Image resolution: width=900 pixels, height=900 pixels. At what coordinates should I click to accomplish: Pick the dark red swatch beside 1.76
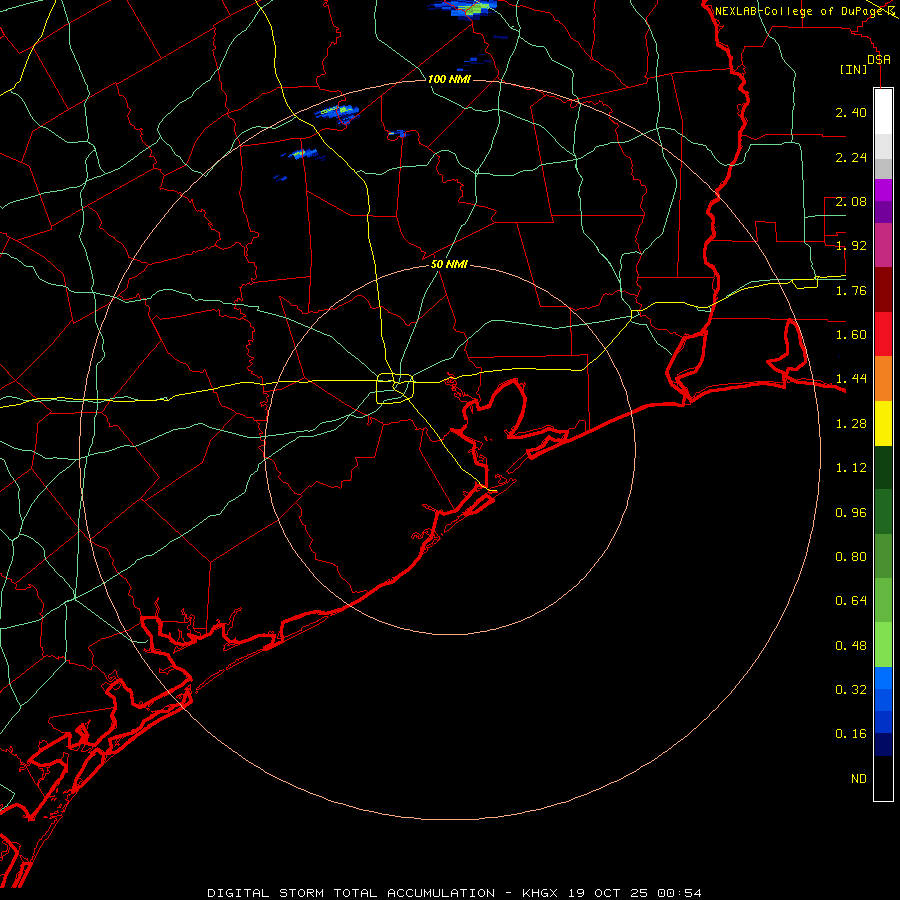(x=883, y=290)
